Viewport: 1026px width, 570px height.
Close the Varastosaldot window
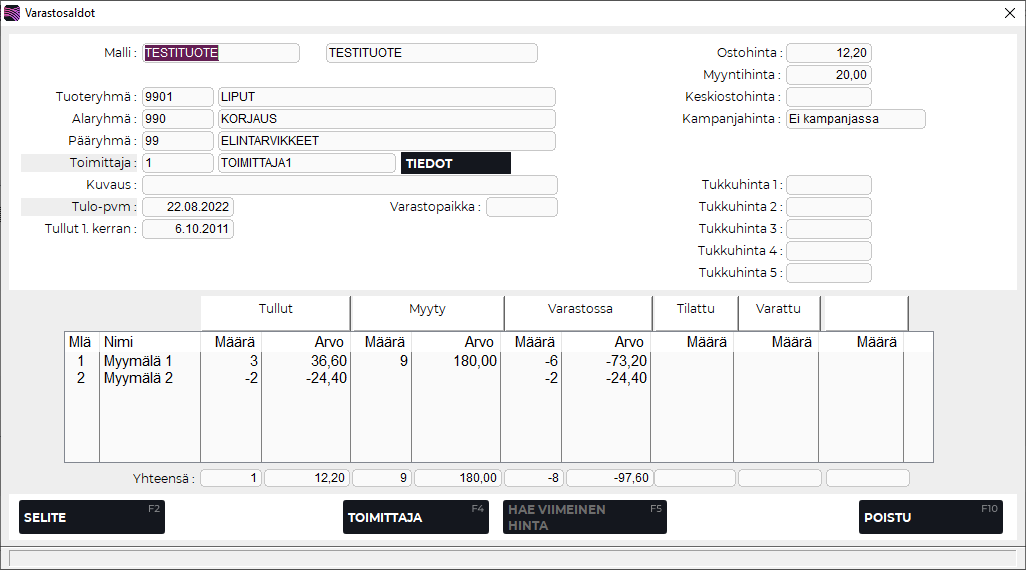pos(1009,13)
